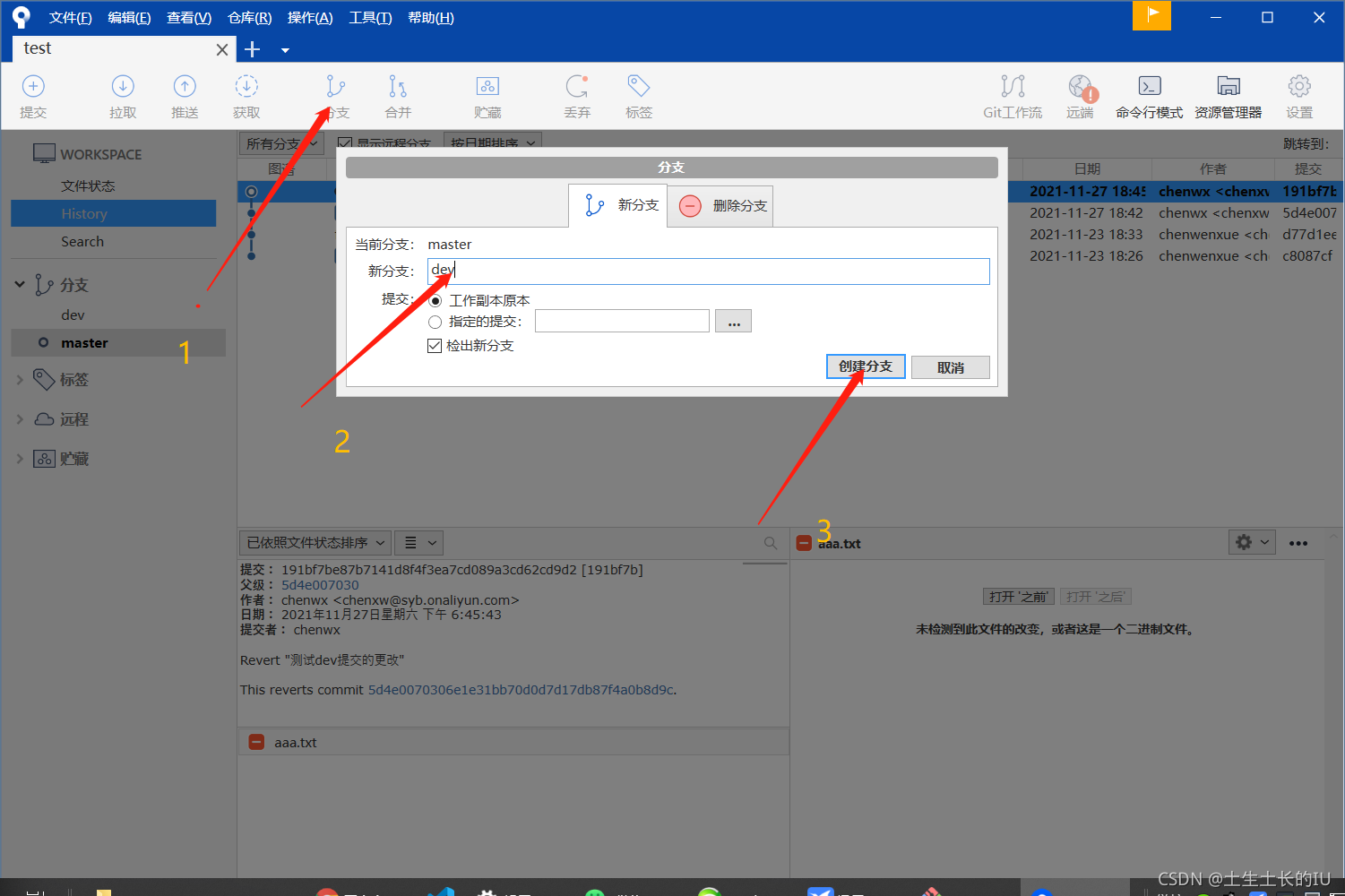Expand the 标签 sidebar section

coord(20,380)
